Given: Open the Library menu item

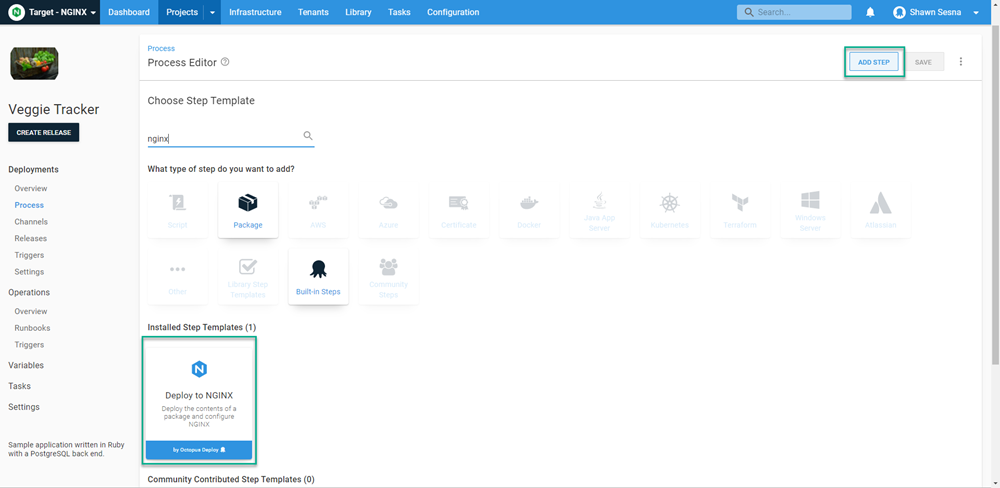Looking at the screenshot, I should point(357,12).
